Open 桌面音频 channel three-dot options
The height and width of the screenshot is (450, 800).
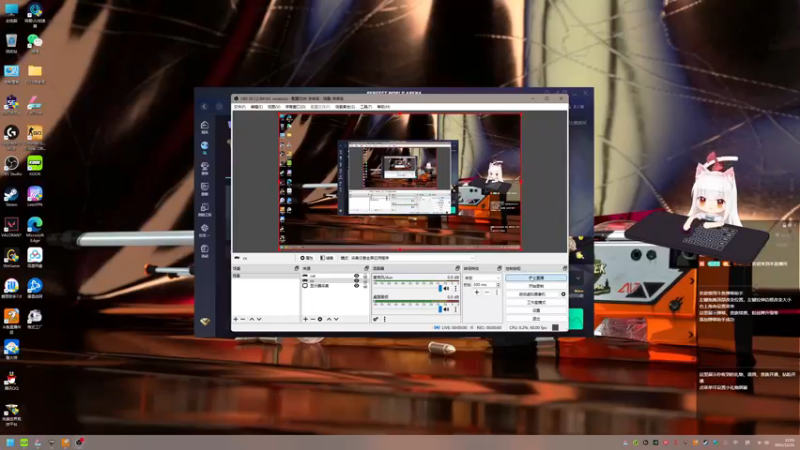tap(456, 309)
